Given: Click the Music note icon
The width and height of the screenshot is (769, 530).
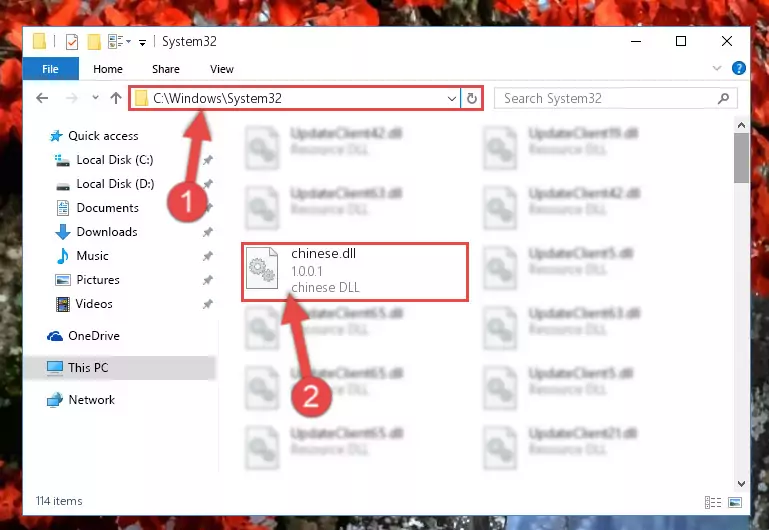Looking at the screenshot, I should point(63,256).
